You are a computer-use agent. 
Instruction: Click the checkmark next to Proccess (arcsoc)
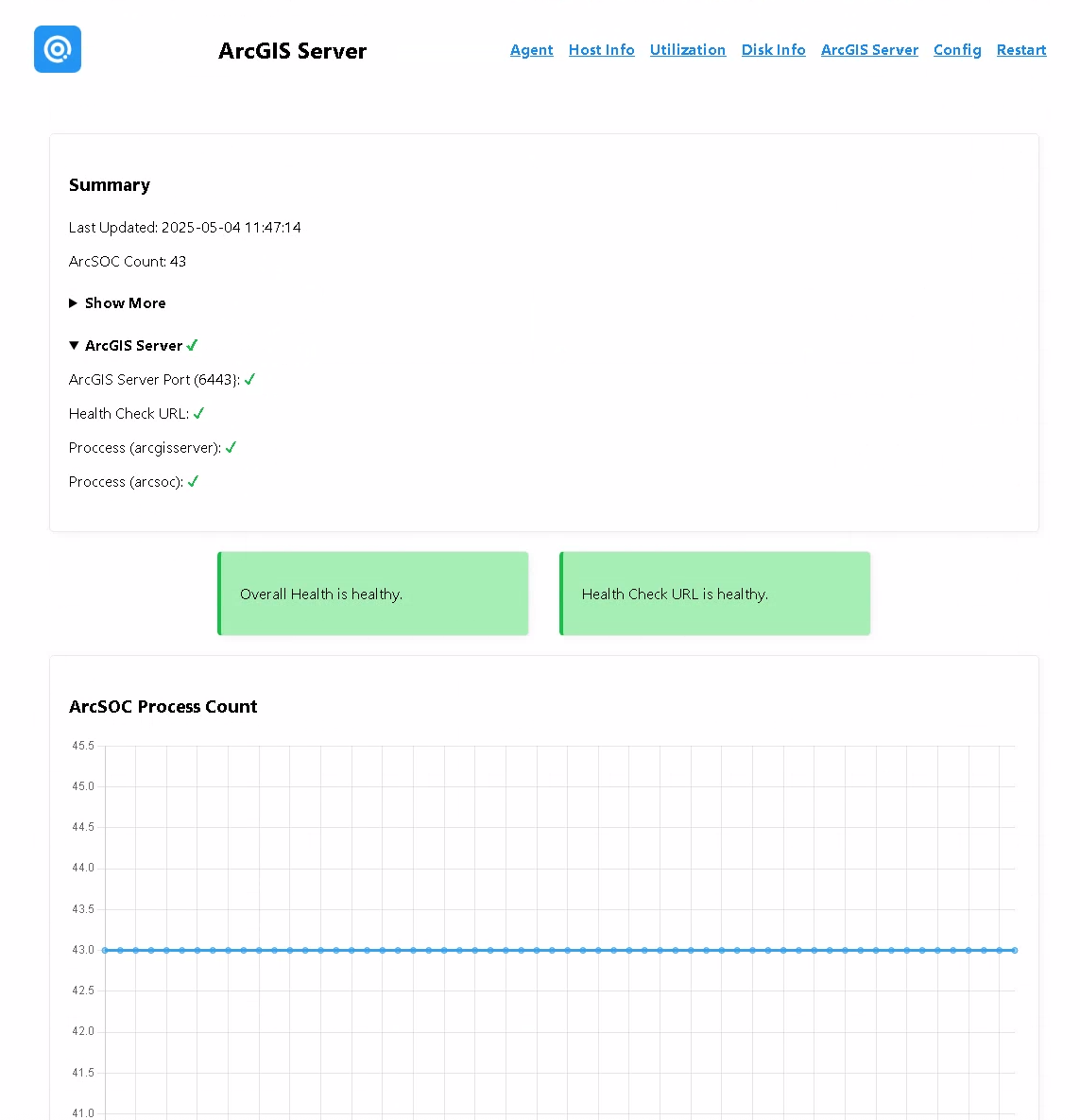tap(193, 481)
